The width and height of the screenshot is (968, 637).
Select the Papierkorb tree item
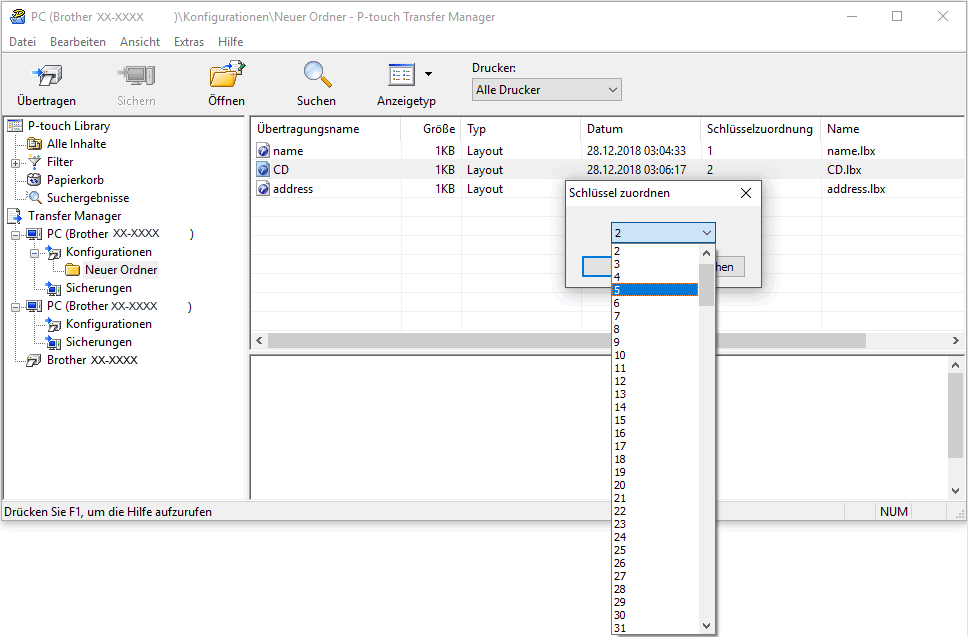(x=75, y=180)
